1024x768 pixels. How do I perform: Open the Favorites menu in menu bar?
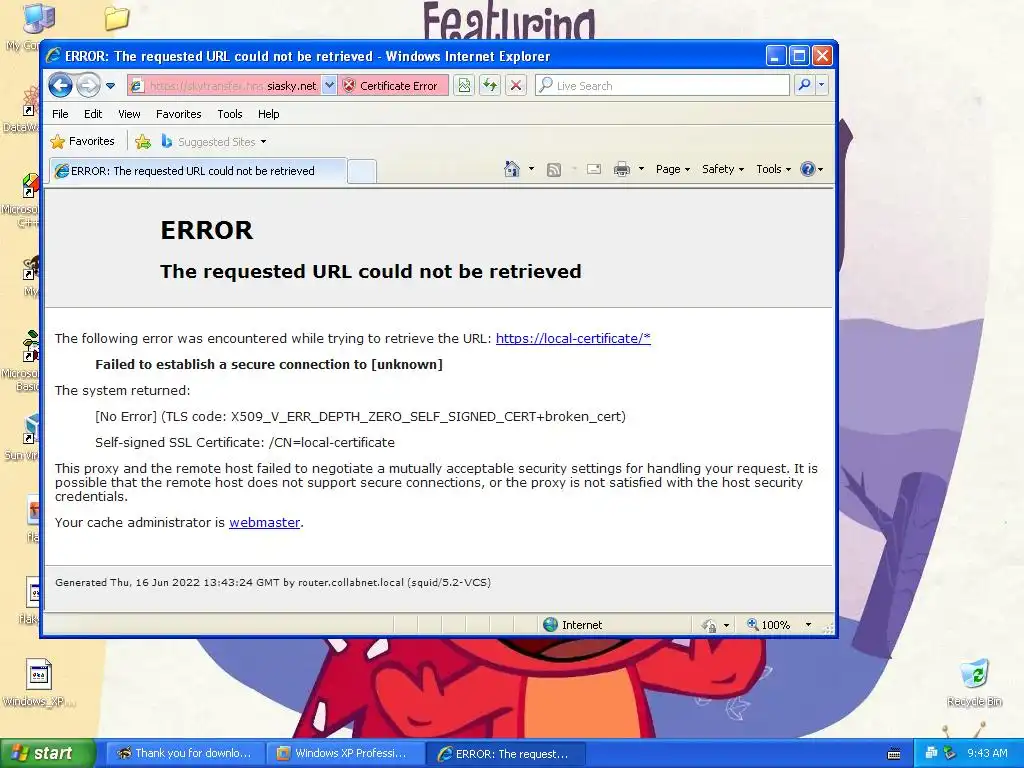pos(178,114)
